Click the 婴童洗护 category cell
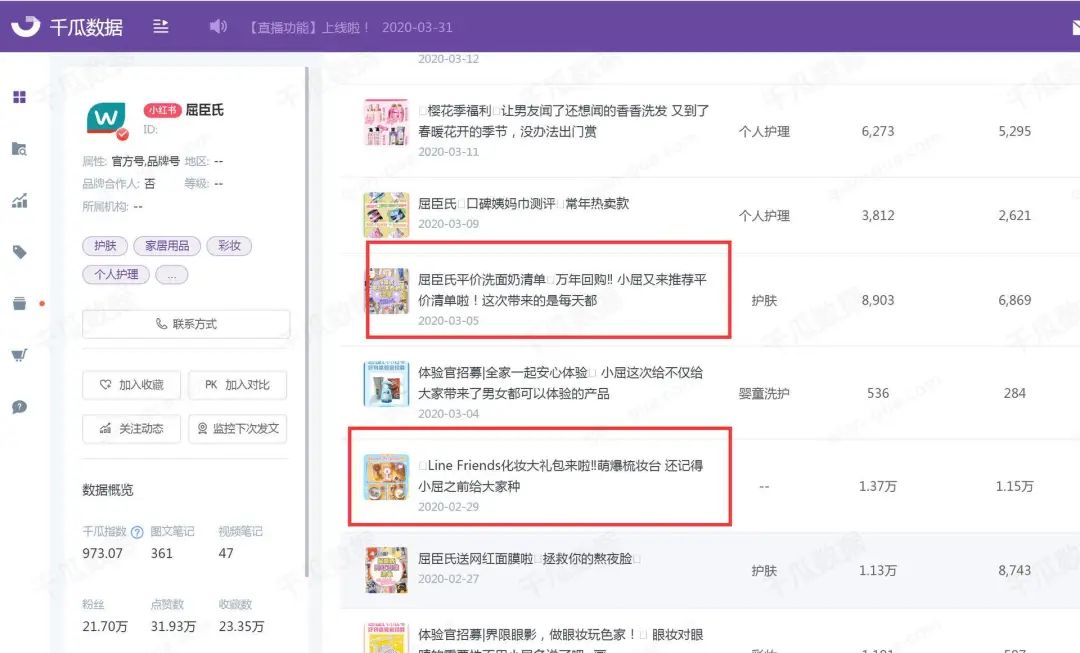Screen dimensions: 1080x653 pos(764,393)
